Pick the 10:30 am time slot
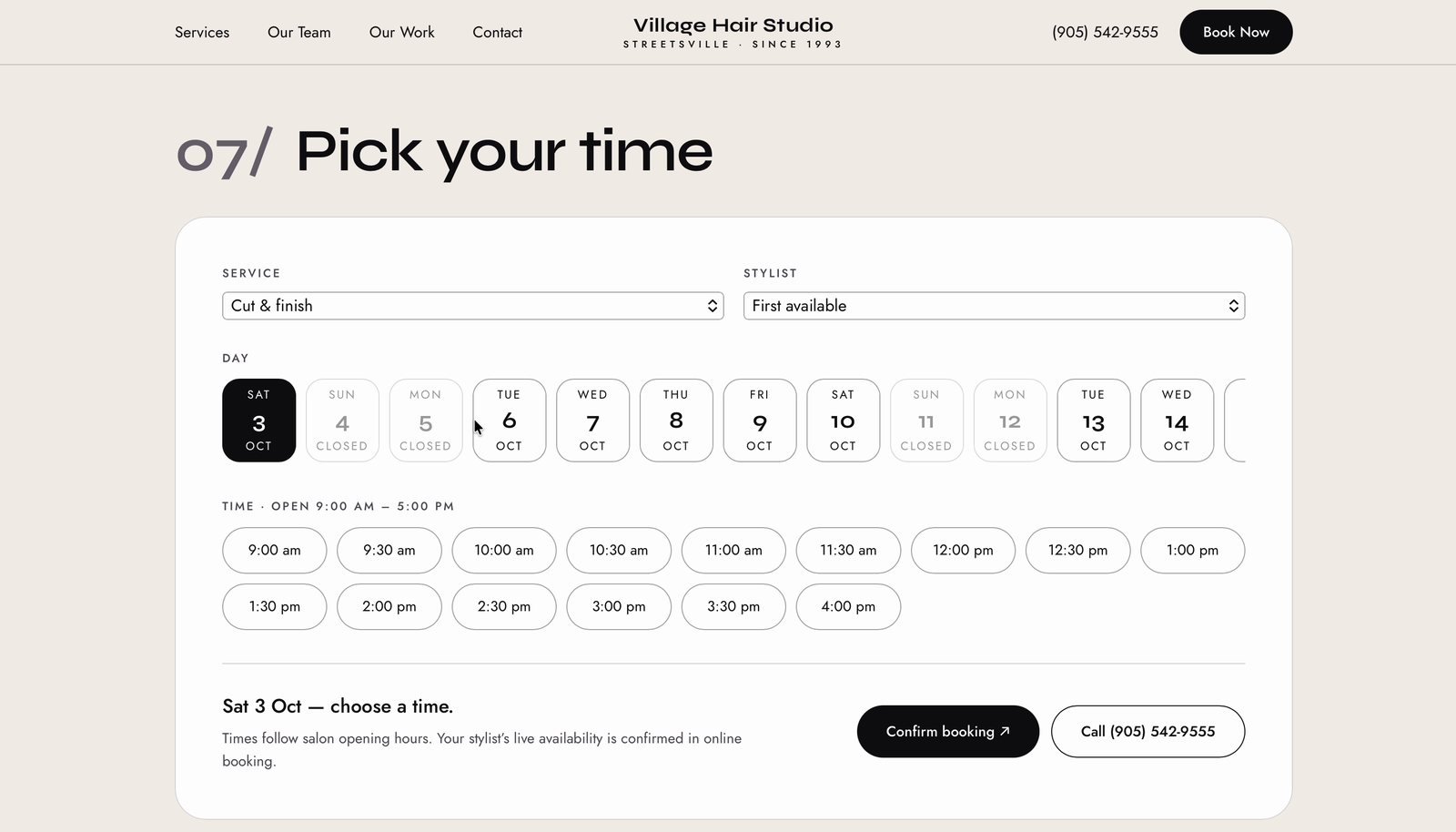1456x832 pixels. [619, 551]
